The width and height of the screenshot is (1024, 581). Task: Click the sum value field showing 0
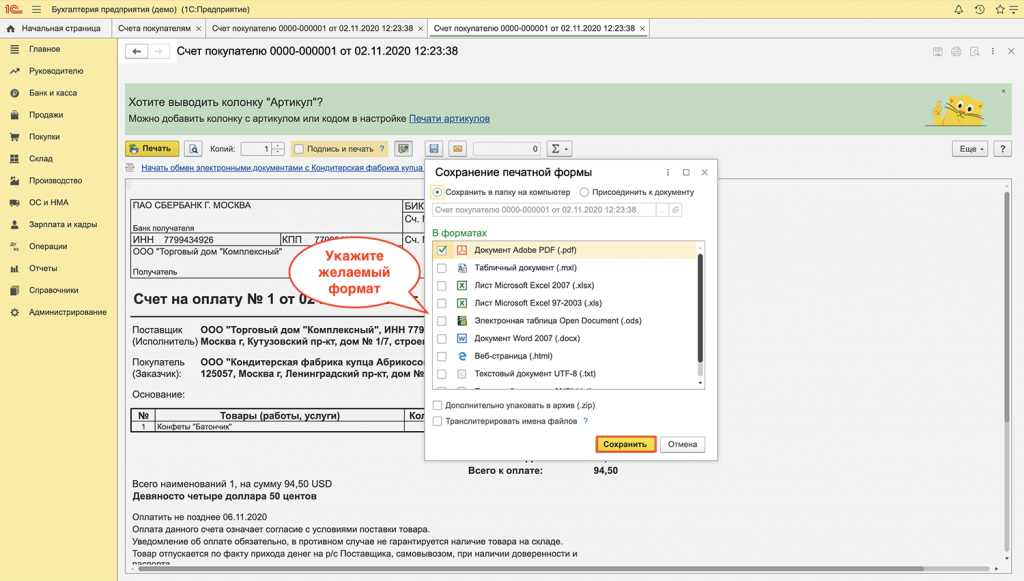tap(507, 149)
